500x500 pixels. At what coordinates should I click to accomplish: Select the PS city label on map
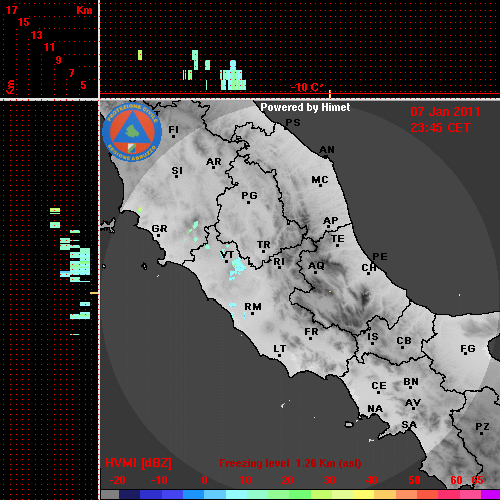tap(293, 123)
